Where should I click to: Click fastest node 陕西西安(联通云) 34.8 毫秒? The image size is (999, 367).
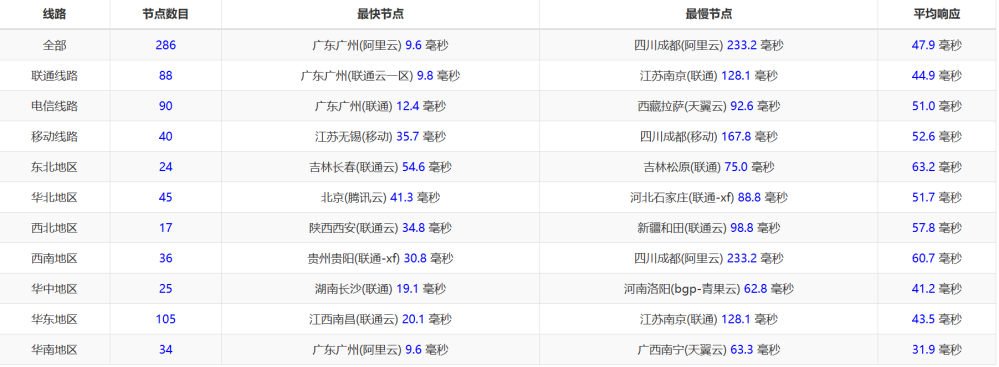tap(380, 227)
